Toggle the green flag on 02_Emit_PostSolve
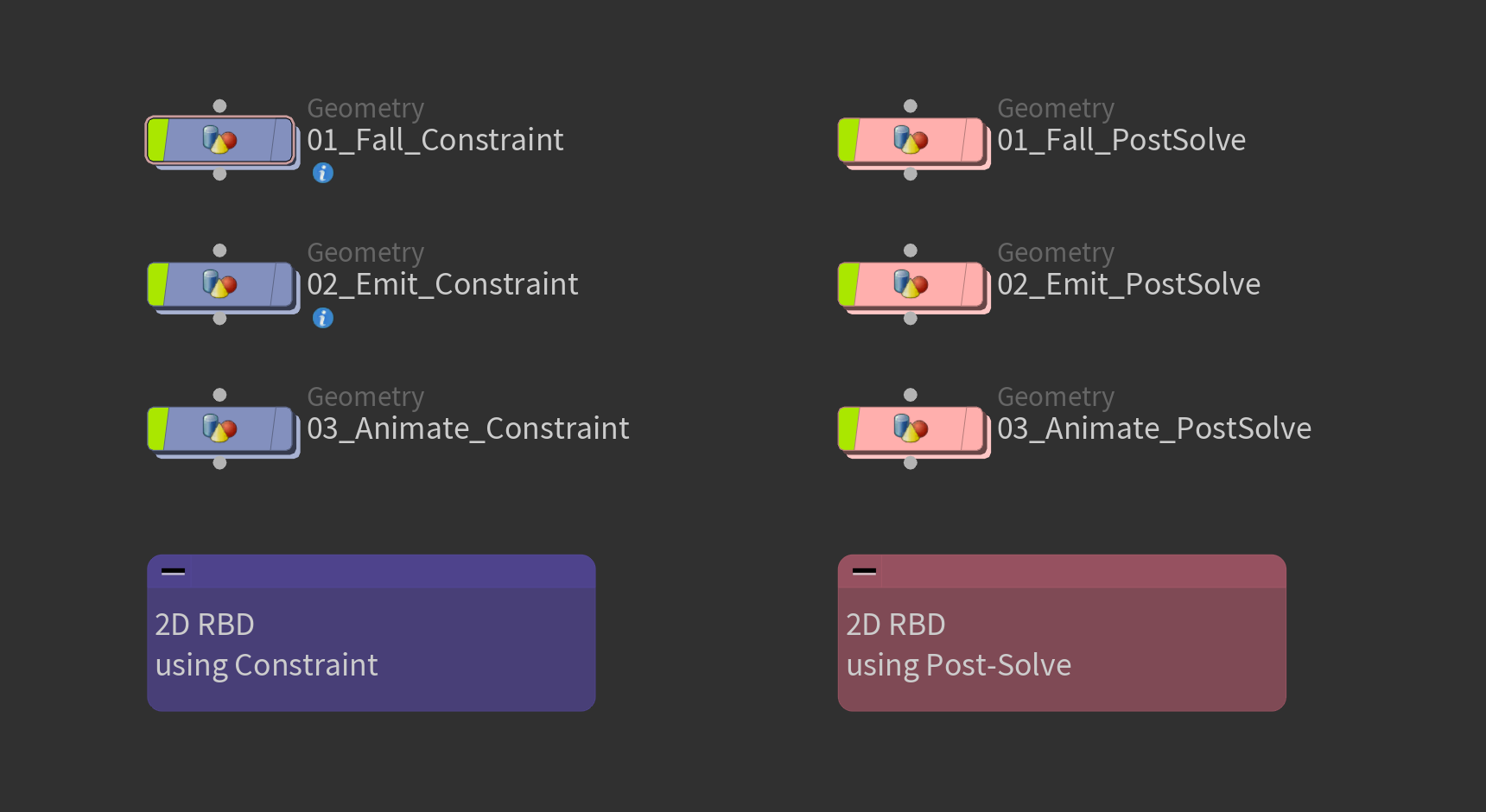This screenshot has width=1486, height=812. pos(848,284)
